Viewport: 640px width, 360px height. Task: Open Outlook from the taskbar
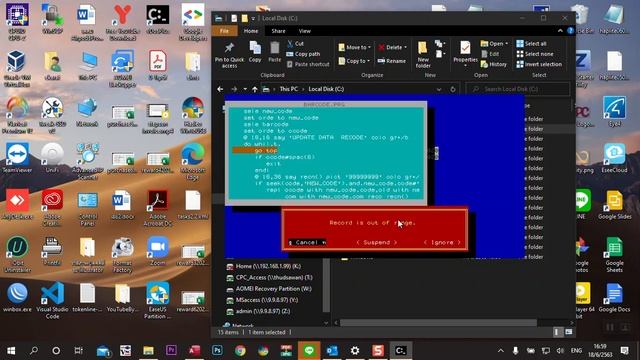(x=332, y=350)
